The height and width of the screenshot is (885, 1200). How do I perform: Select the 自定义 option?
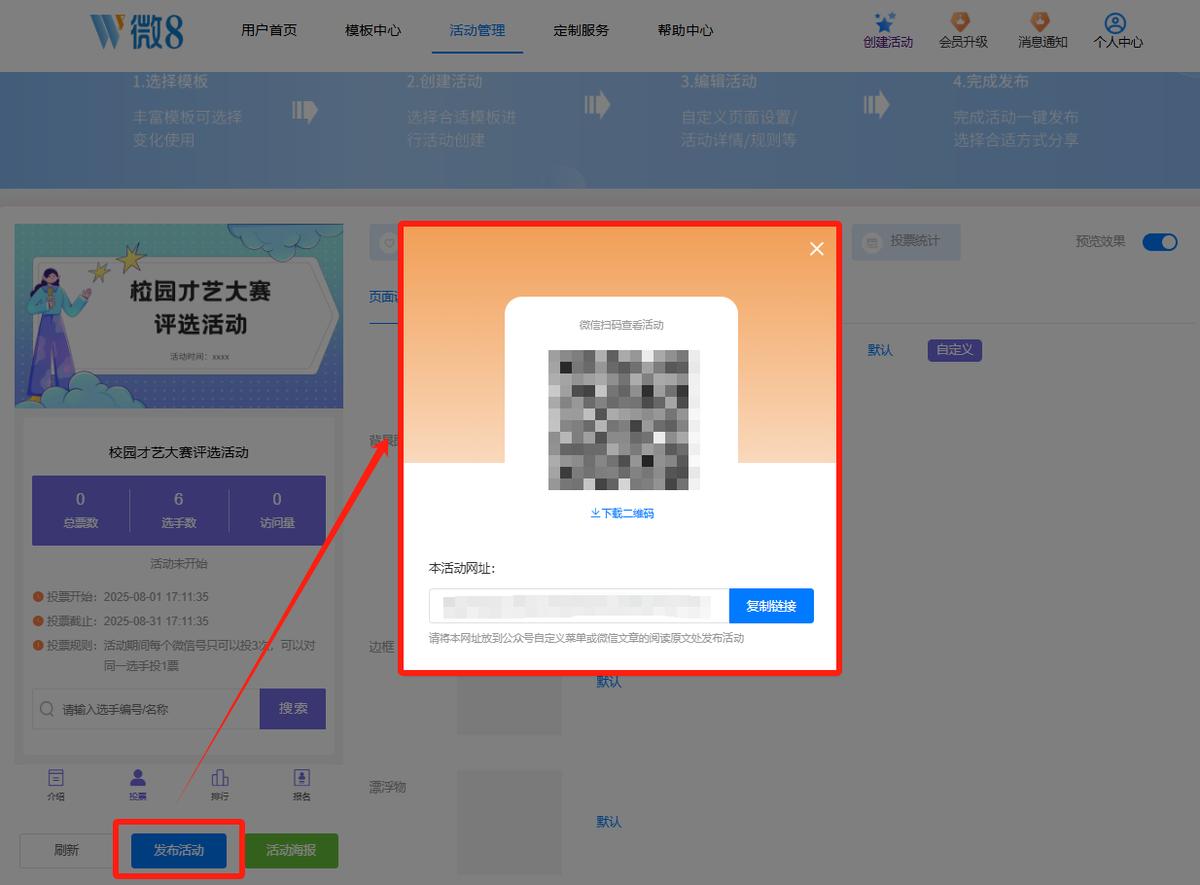pyautogui.click(x=955, y=350)
